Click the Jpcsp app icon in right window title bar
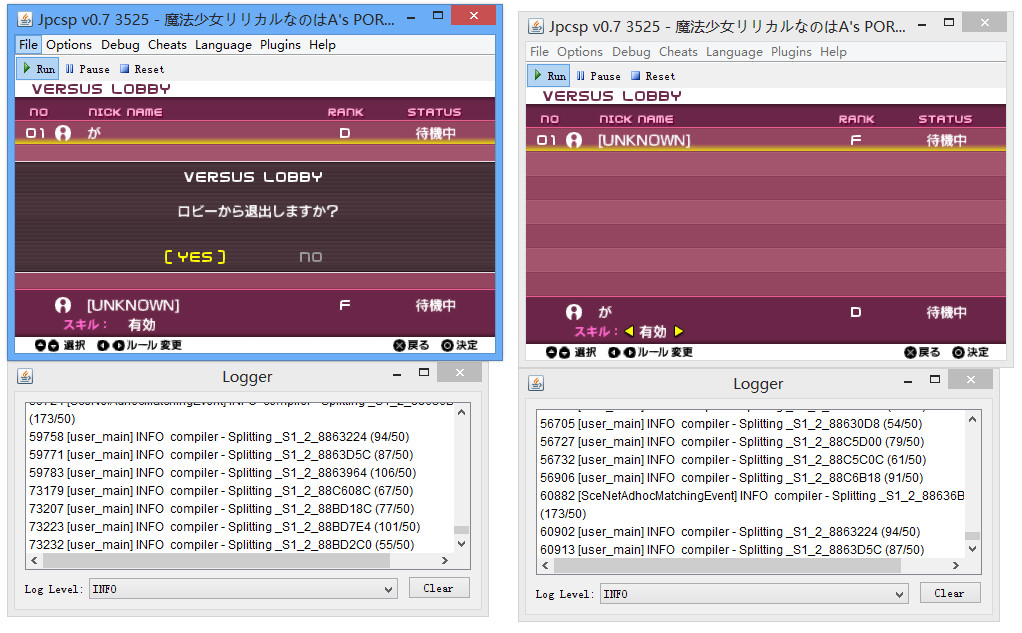 pyautogui.click(x=536, y=27)
